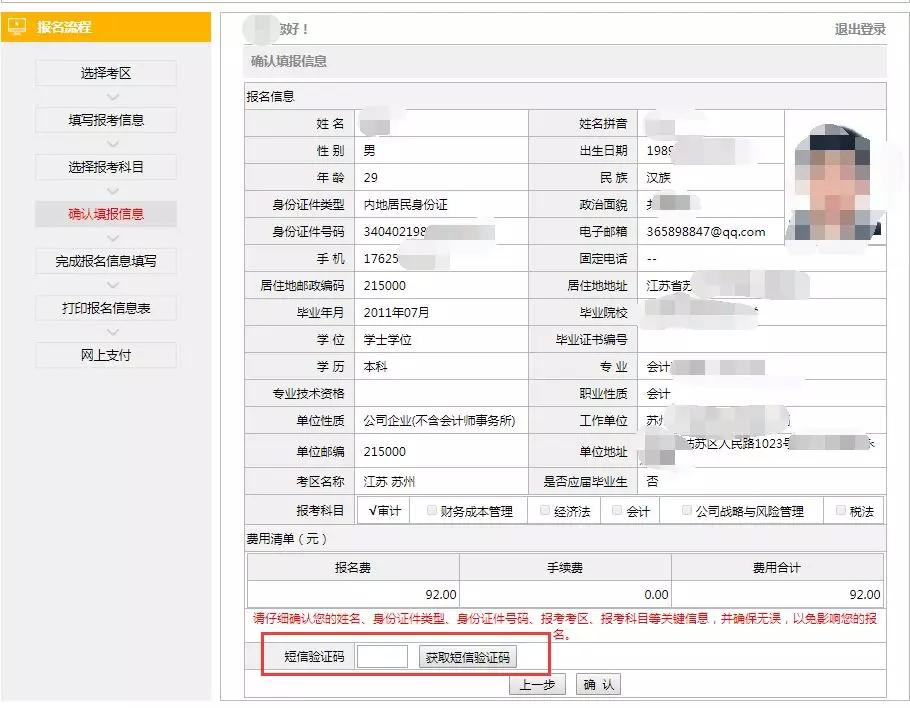The height and width of the screenshot is (708, 910).
Task: Select 选择考区 in the sidebar
Action: coord(106,73)
